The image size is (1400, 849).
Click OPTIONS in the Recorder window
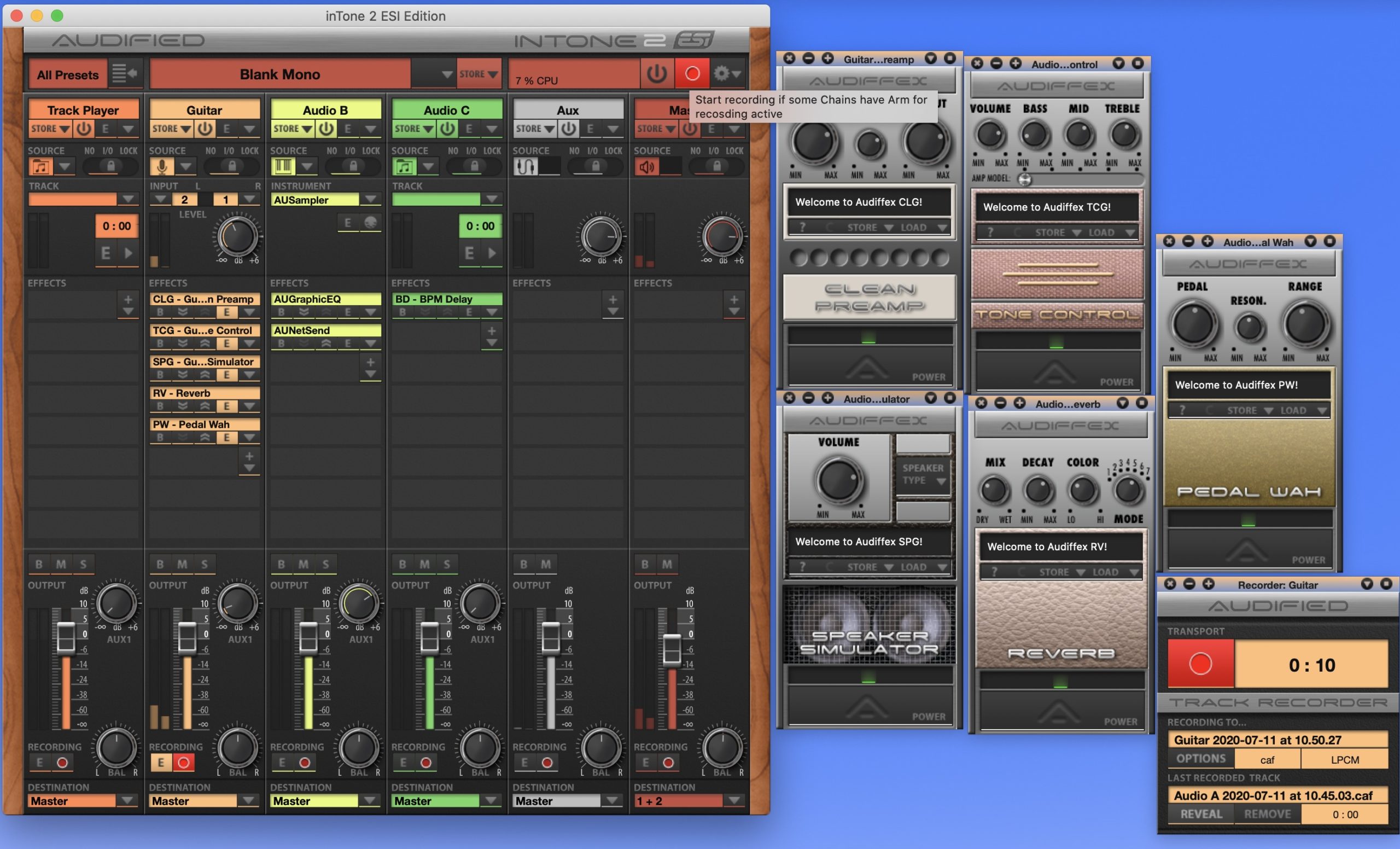[x=1200, y=759]
